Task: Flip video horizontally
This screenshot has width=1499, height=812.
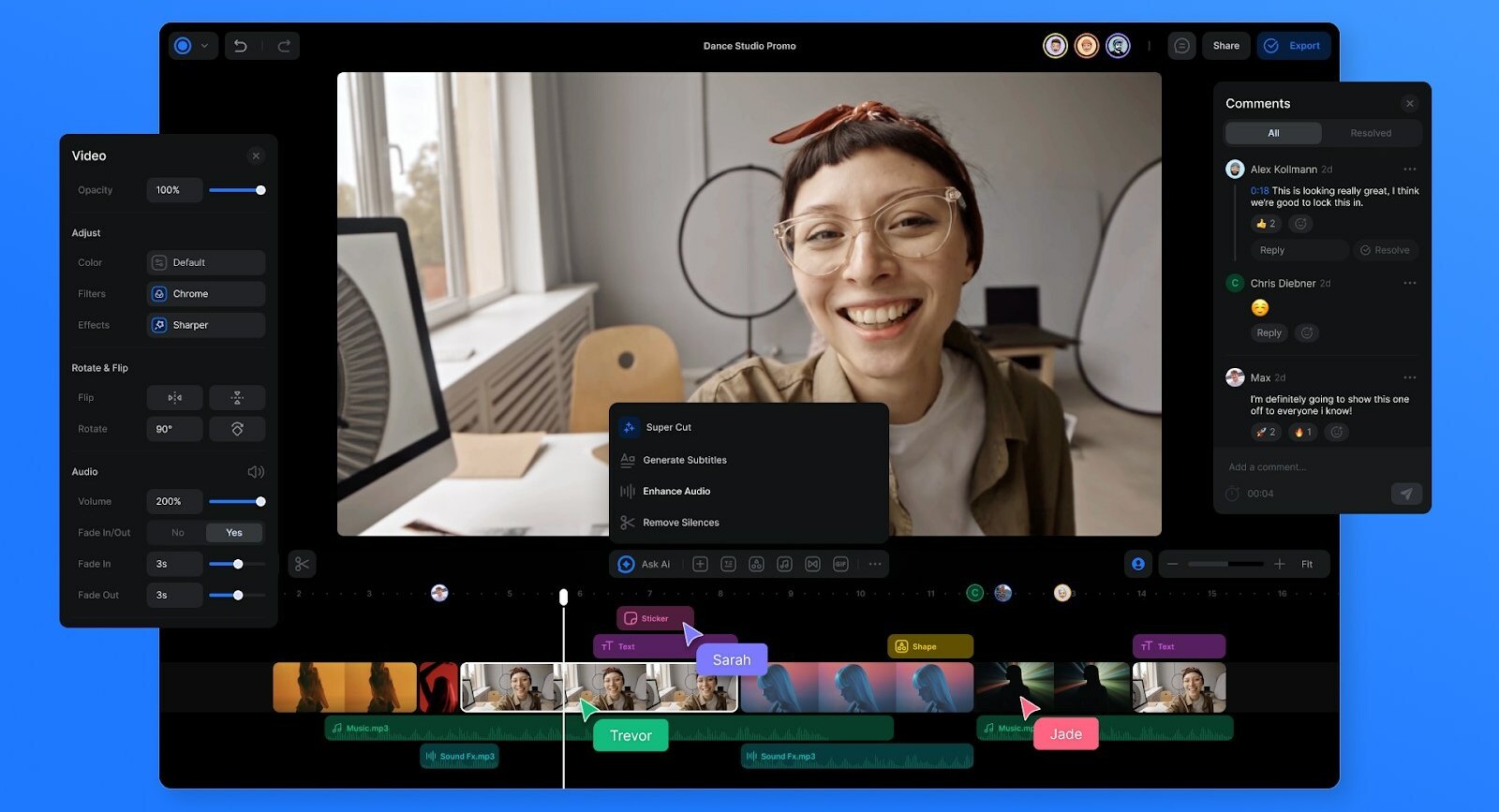Action: [x=174, y=398]
